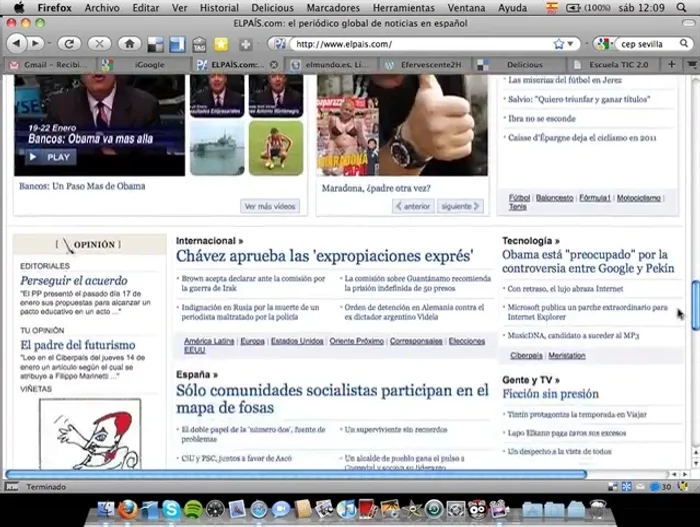The width and height of the screenshot is (700, 527).
Task: Click the Ver más vídeos button
Action: click(270, 206)
